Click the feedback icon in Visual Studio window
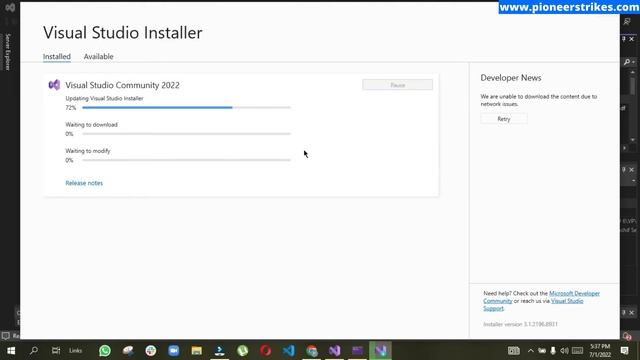 (627, 22)
